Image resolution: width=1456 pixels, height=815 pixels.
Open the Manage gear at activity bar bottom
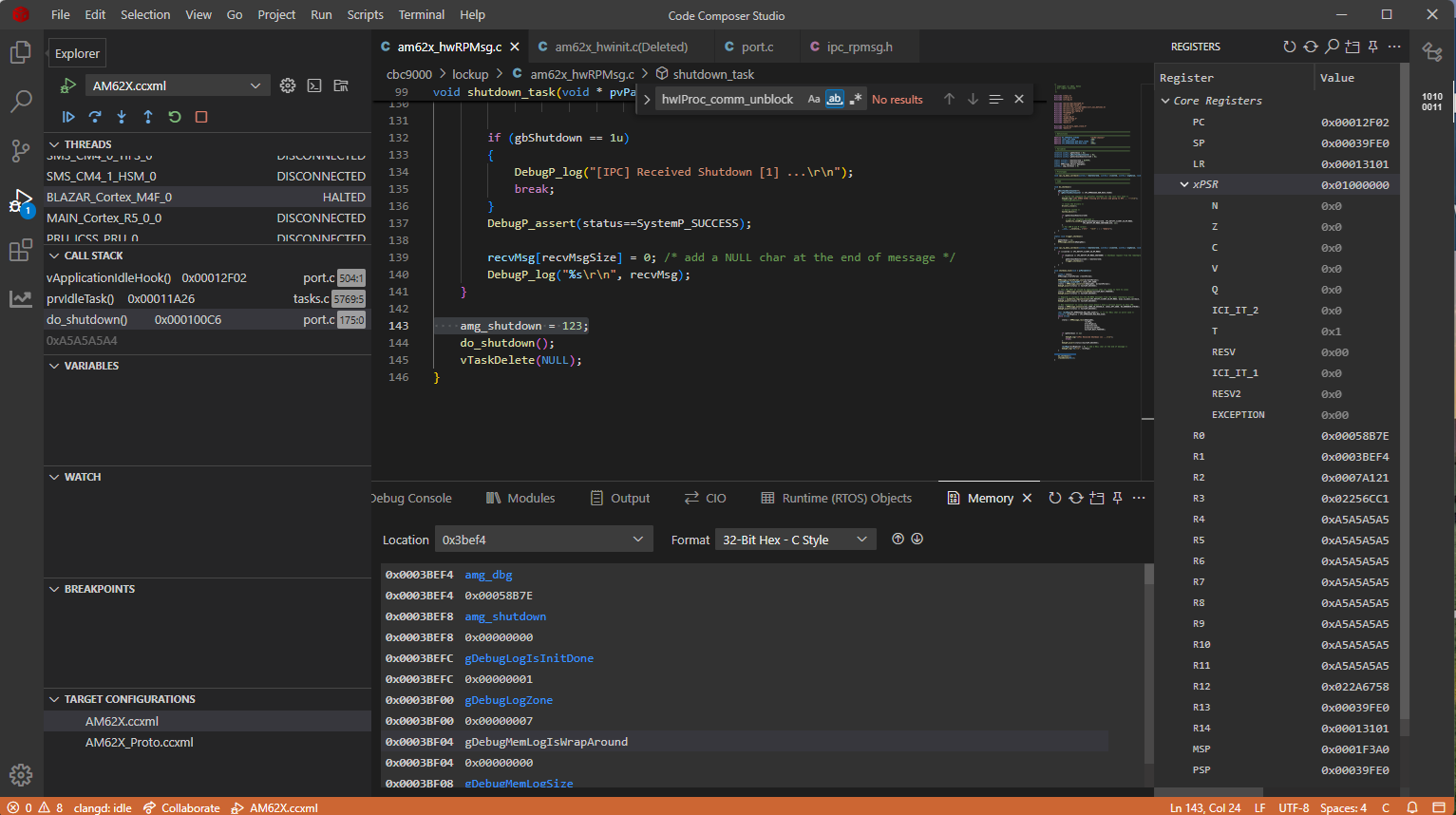point(21,775)
